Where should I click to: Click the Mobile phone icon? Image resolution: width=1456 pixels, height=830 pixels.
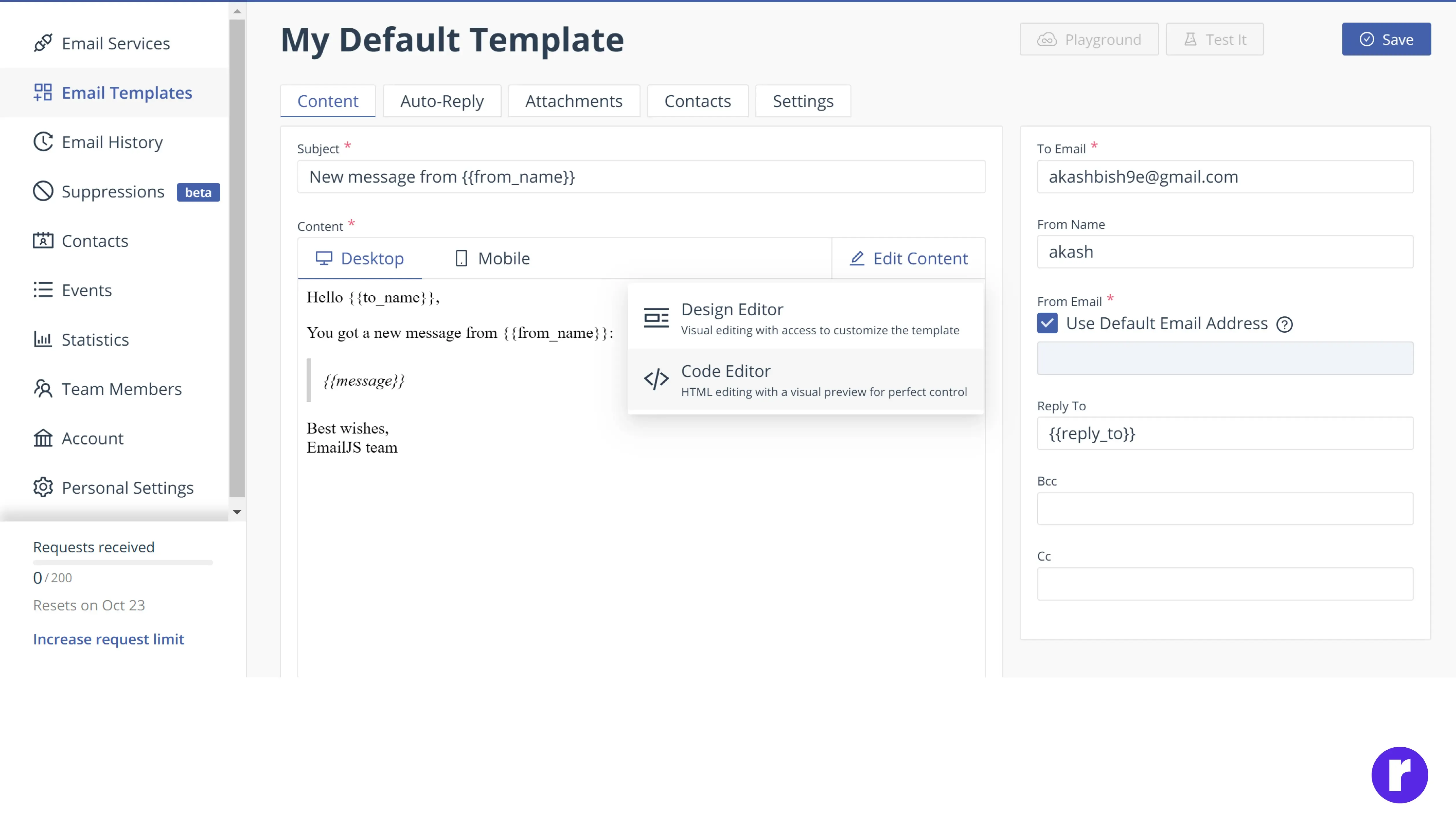tap(461, 258)
